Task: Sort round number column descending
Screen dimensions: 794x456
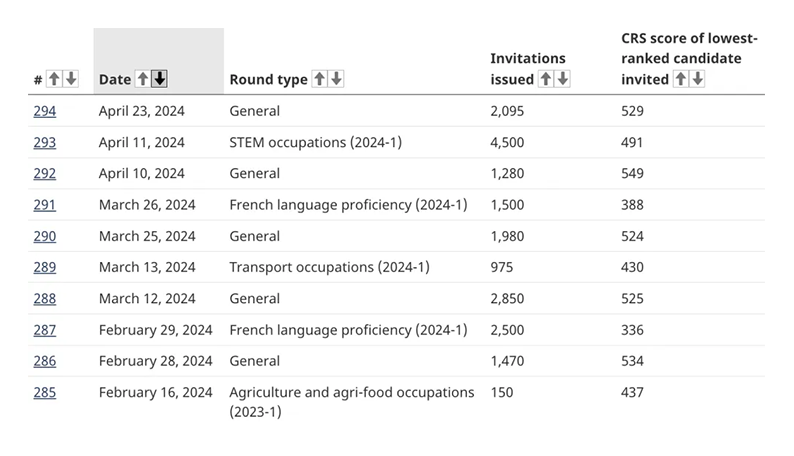Action: coord(70,79)
